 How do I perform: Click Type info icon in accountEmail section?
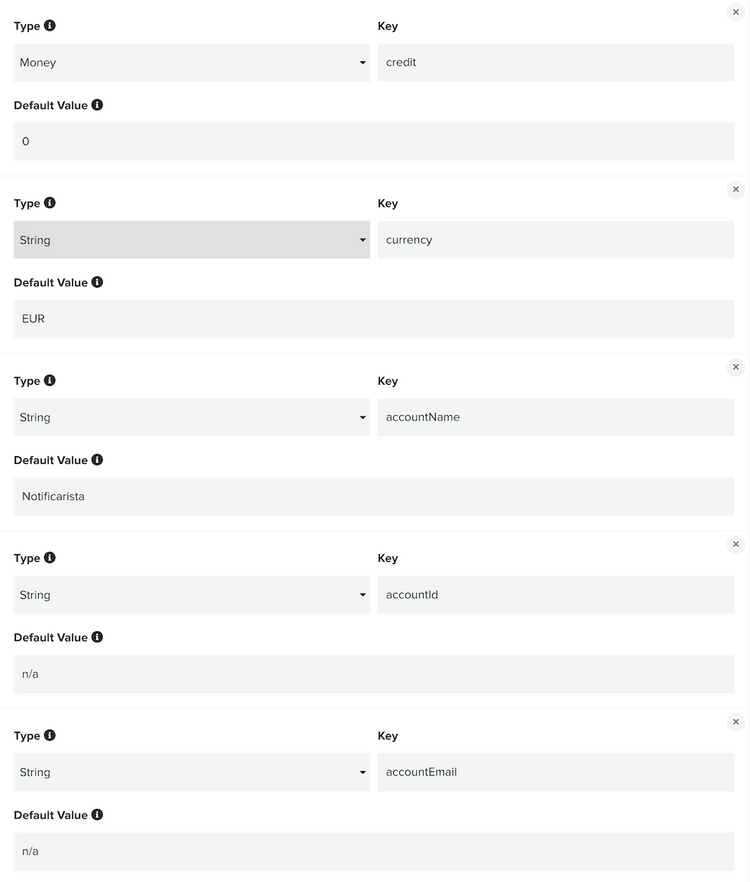(x=50, y=736)
